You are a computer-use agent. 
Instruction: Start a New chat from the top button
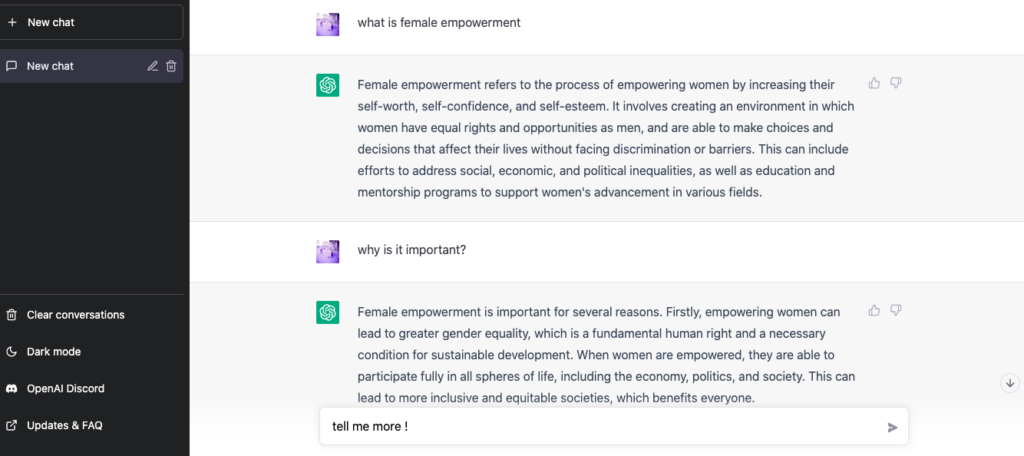tap(91, 22)
